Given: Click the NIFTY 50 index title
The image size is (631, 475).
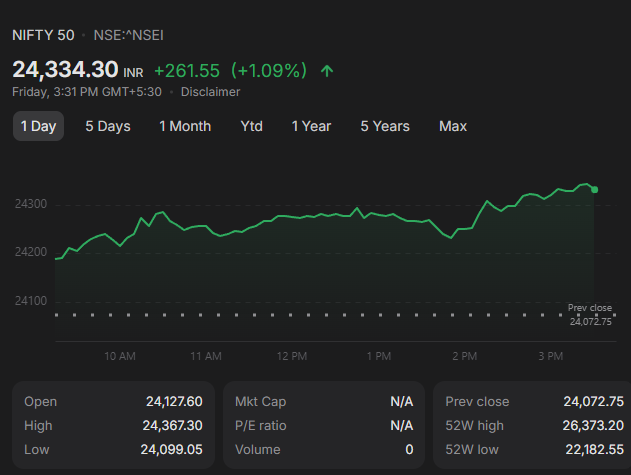Looking at the screenshot, I should click(x=43, y=35).
